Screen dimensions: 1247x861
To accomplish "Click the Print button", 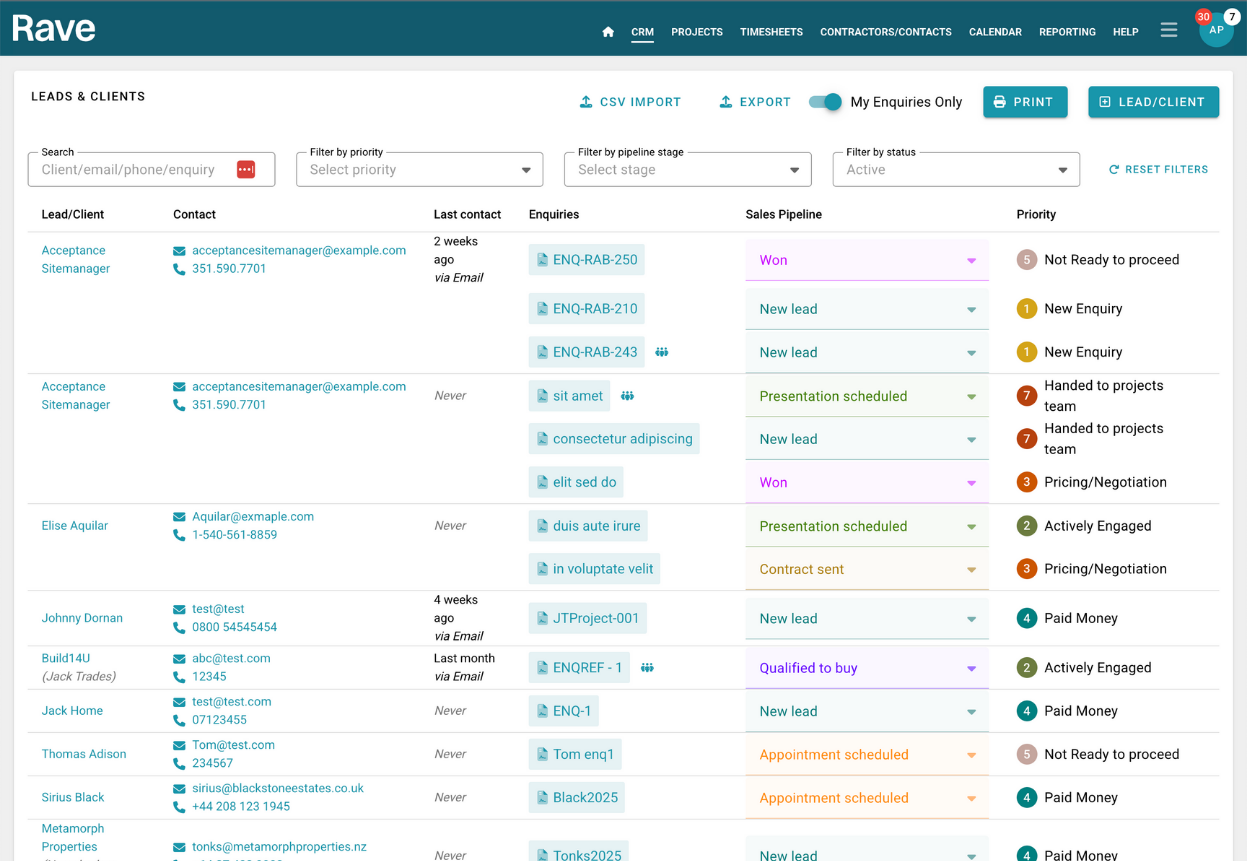I will (1025, 102).
